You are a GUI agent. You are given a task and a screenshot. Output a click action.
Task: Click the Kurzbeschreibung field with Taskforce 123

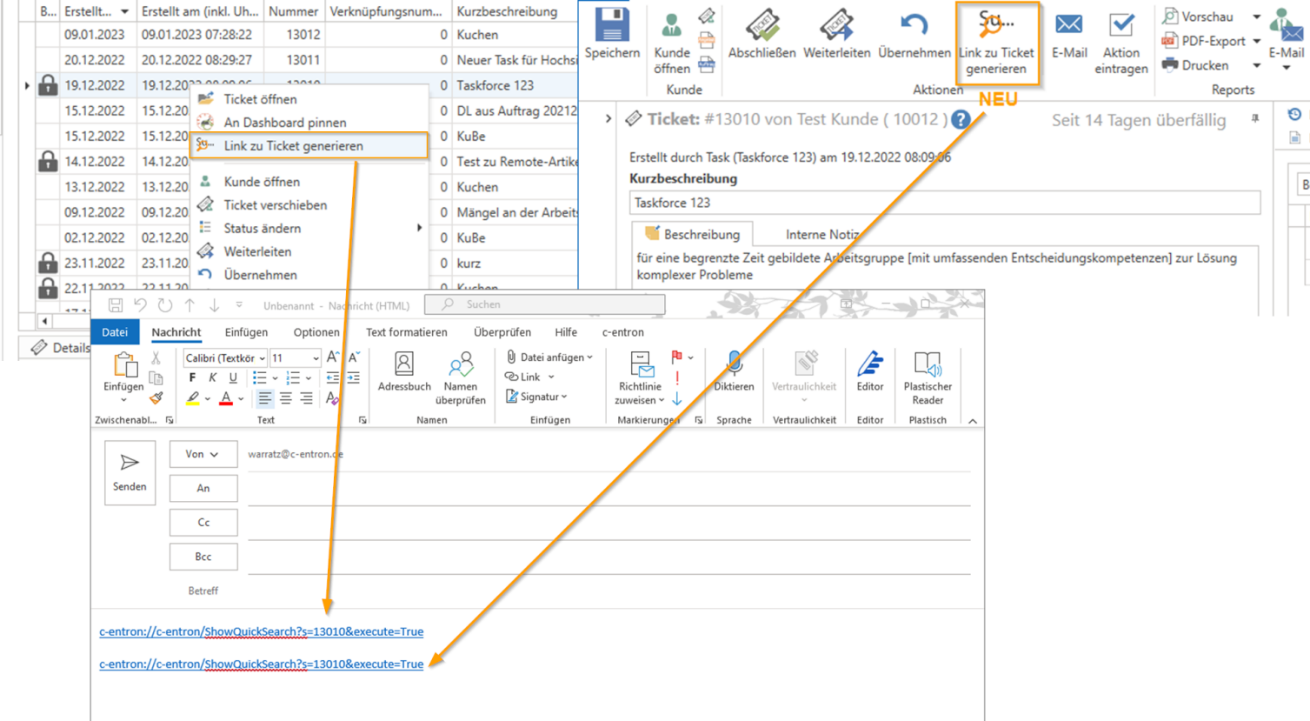tap(944, 202)
